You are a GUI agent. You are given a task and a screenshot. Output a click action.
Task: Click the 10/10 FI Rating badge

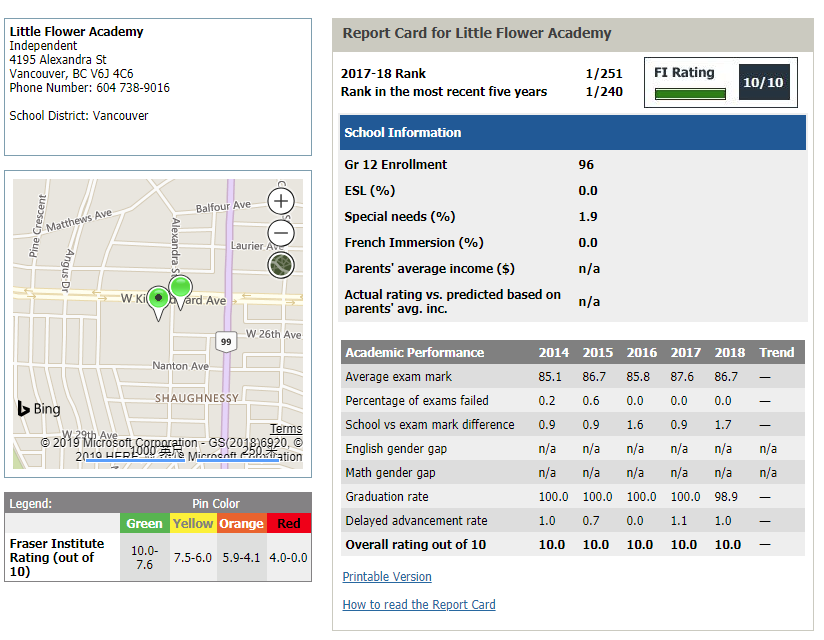pos(764,82)
